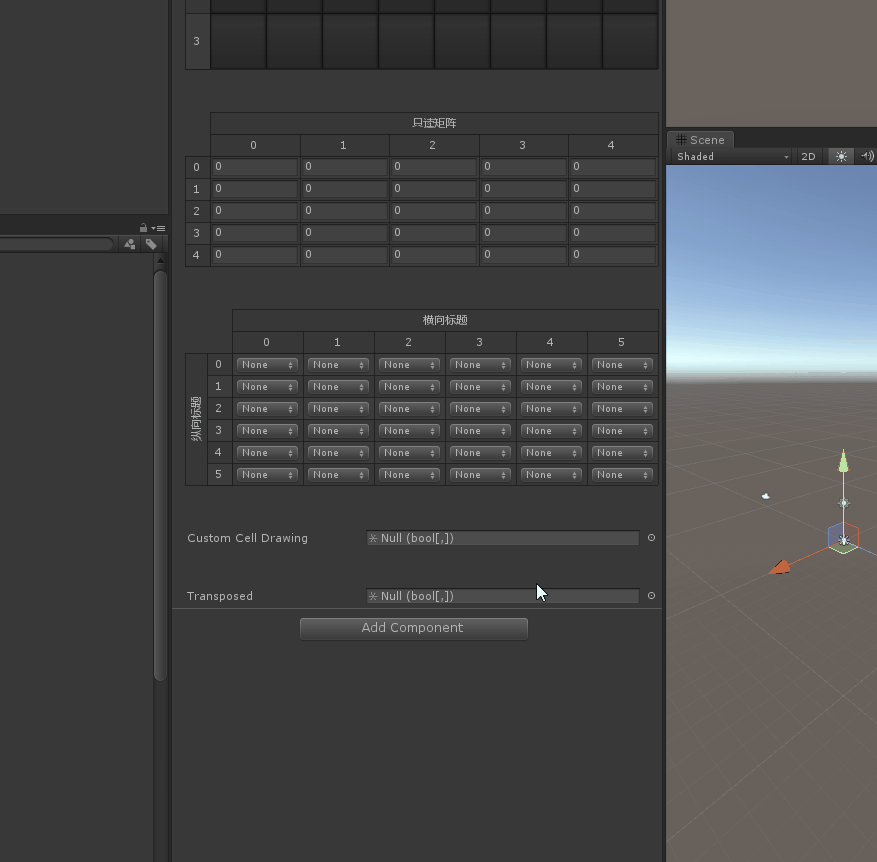Click the Add Component button
Image resolution: width=877 pixels, height=862 pixels.
coord(413,628)
